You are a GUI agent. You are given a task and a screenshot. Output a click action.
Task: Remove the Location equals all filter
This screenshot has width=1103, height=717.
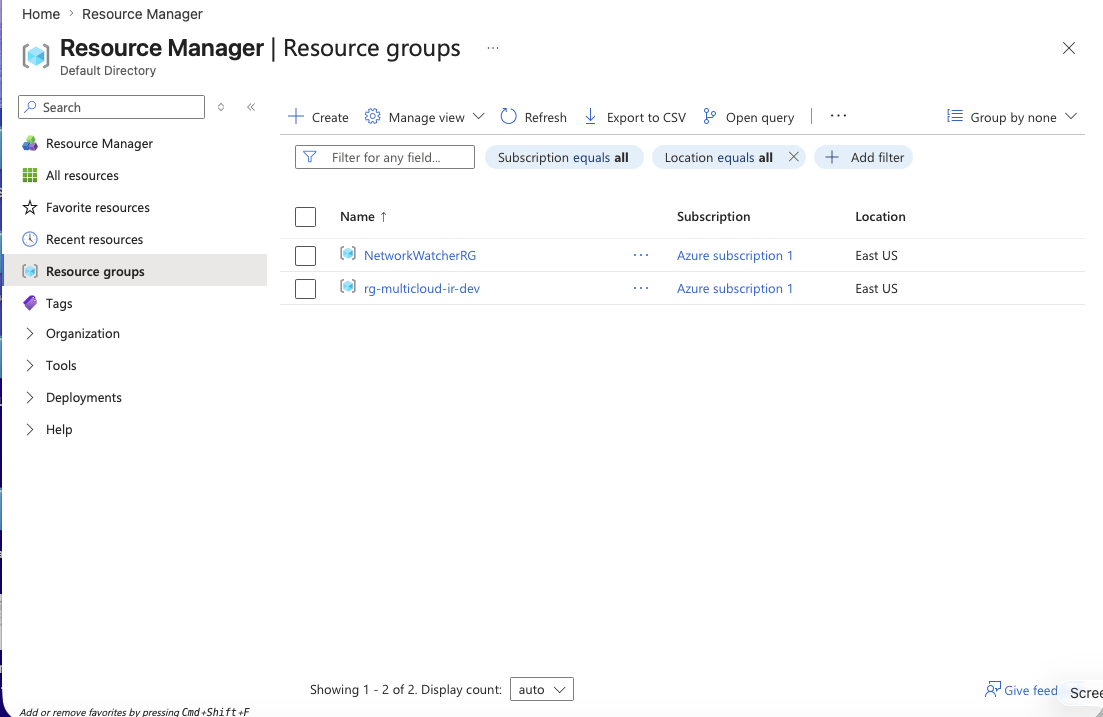coord(793,157)
